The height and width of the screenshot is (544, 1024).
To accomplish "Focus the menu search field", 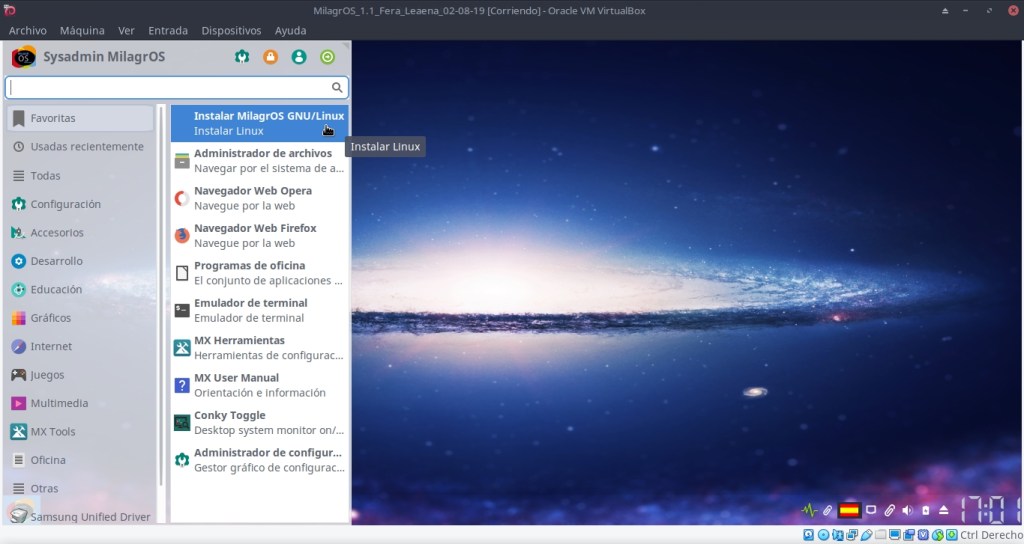I will [x=177, y=87].
